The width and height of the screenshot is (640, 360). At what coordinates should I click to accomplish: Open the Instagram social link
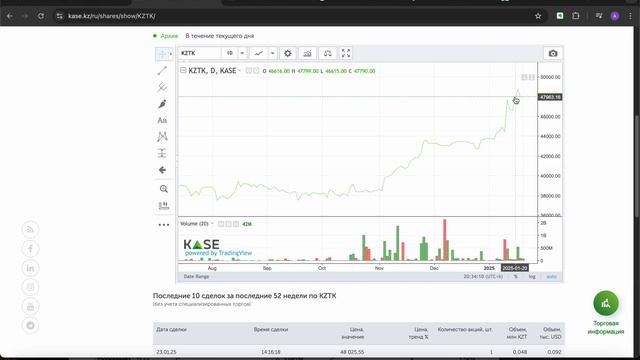[x=30, y=287]
